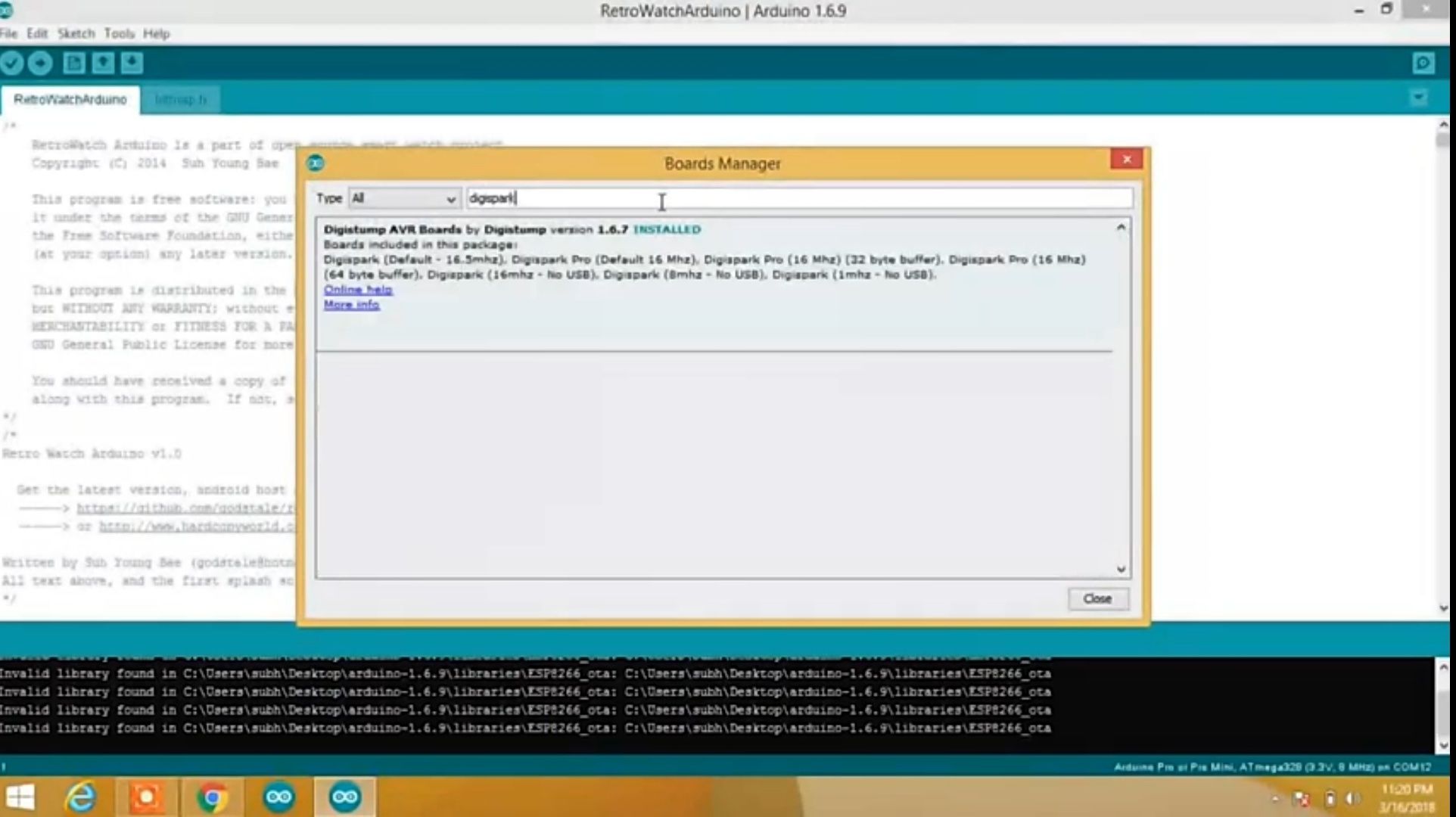Open the Type filter dropdown in Boards Manager
Viewport: 1456px width, 817px height.
click(x=403, y=198)
